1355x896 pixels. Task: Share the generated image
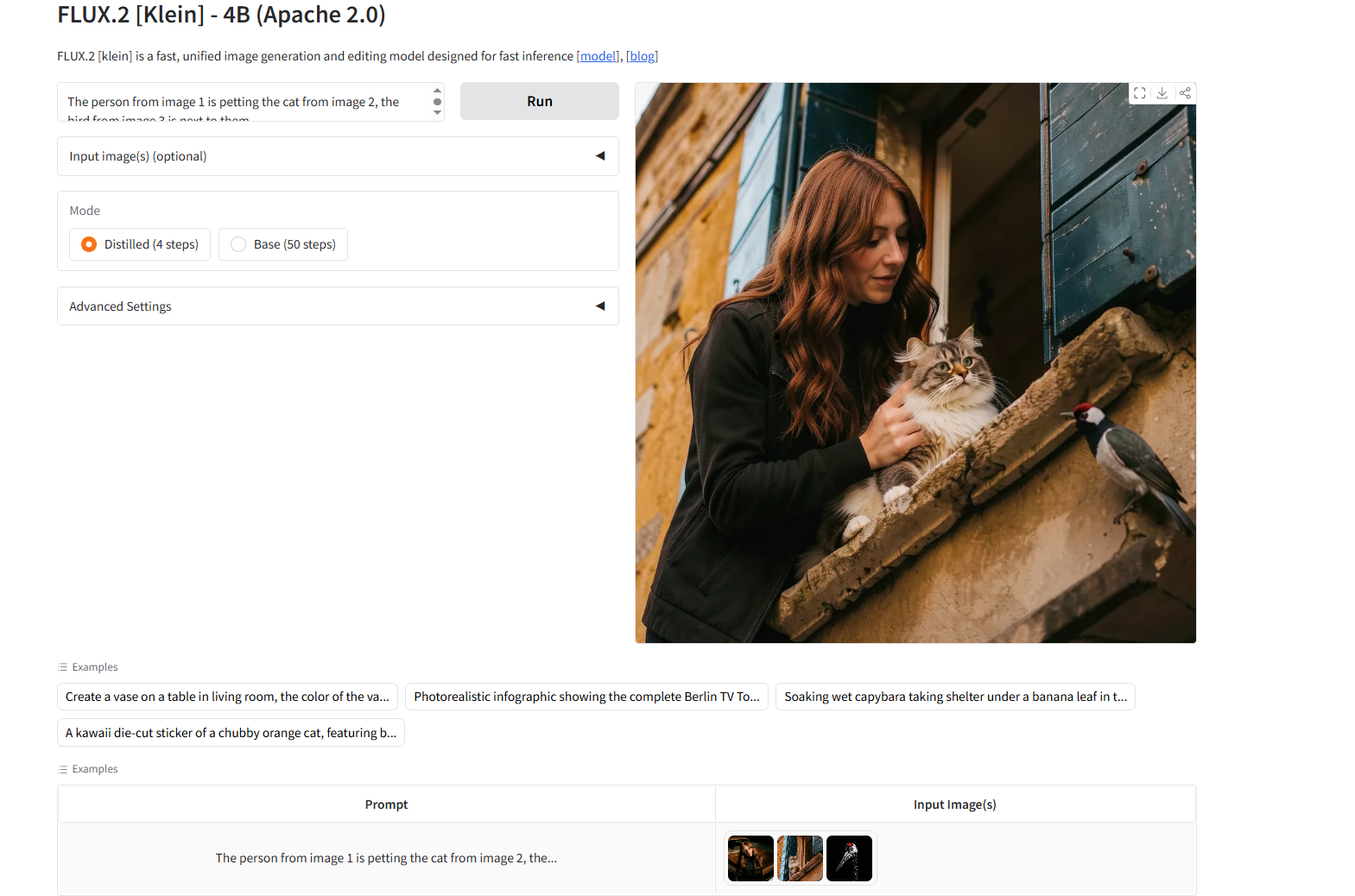1185,93
